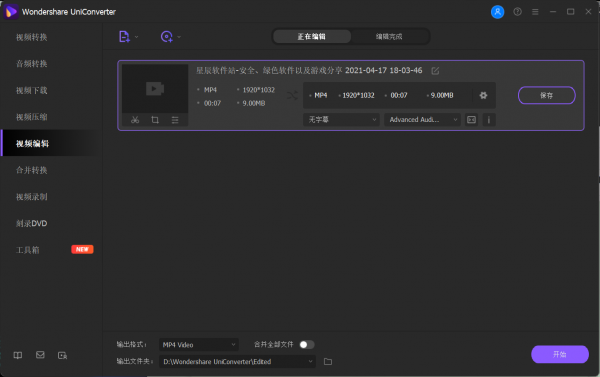Open the Advanced Audi... audio dropdown
The width and height of the screenshot is (600, 377).
click(x=422, y=120)
